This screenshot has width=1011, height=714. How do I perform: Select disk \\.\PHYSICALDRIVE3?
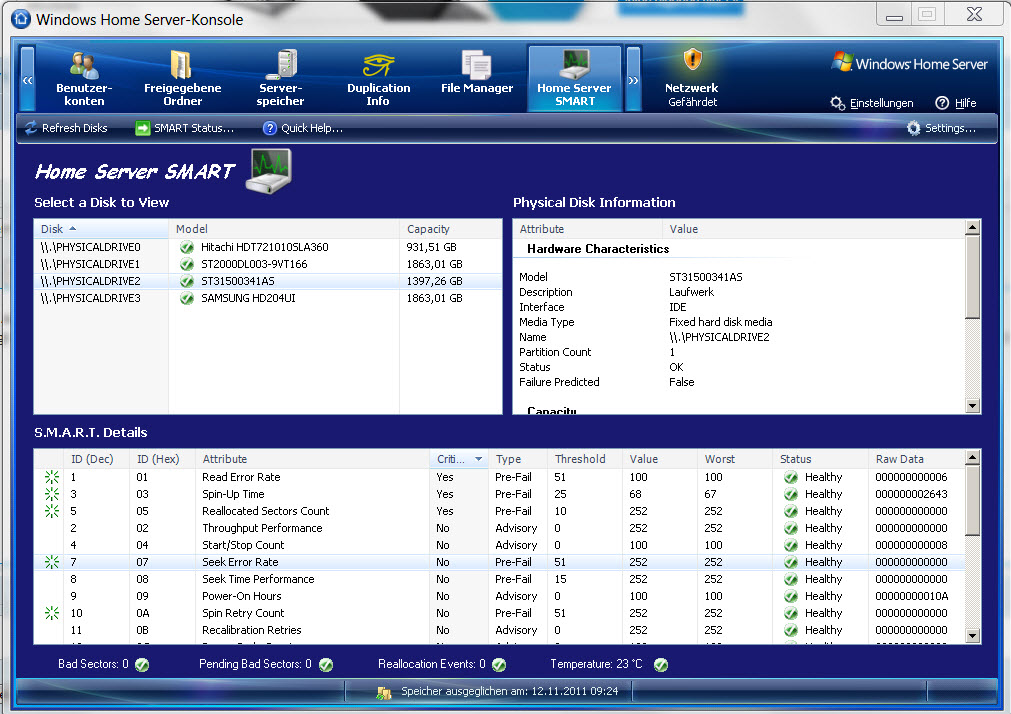(268, 299)
